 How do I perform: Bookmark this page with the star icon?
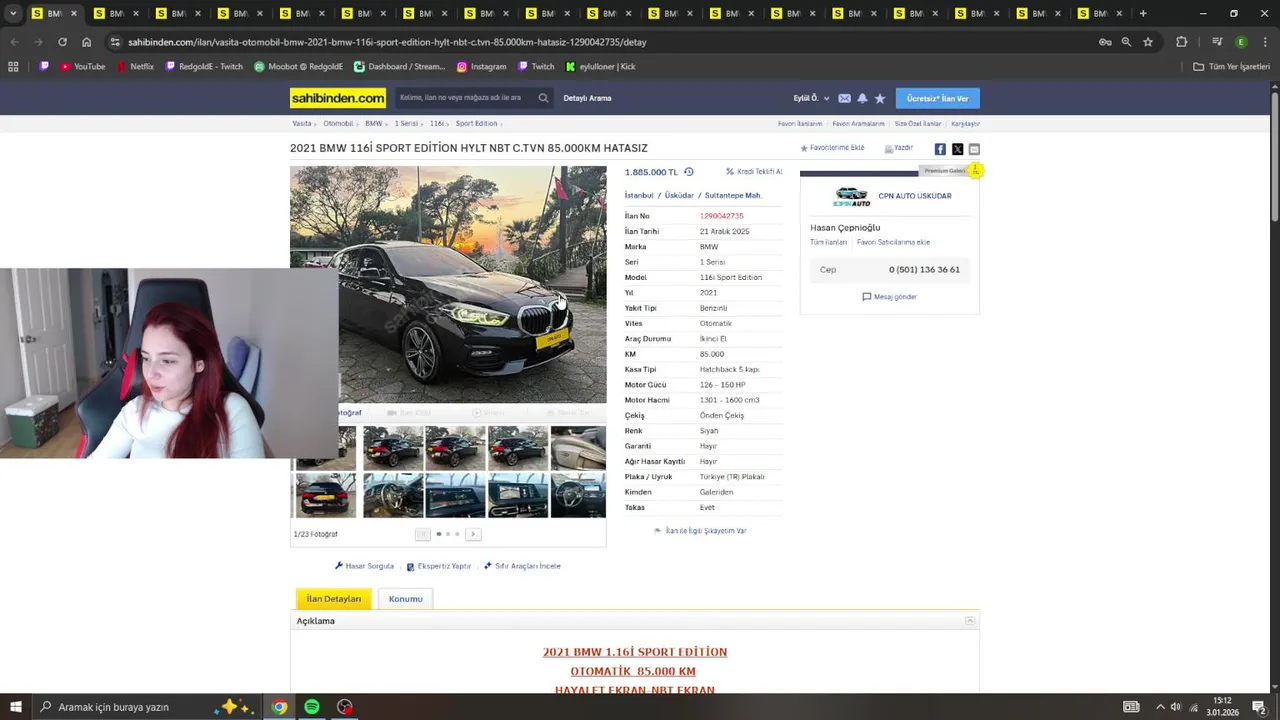click(1148, 42)
